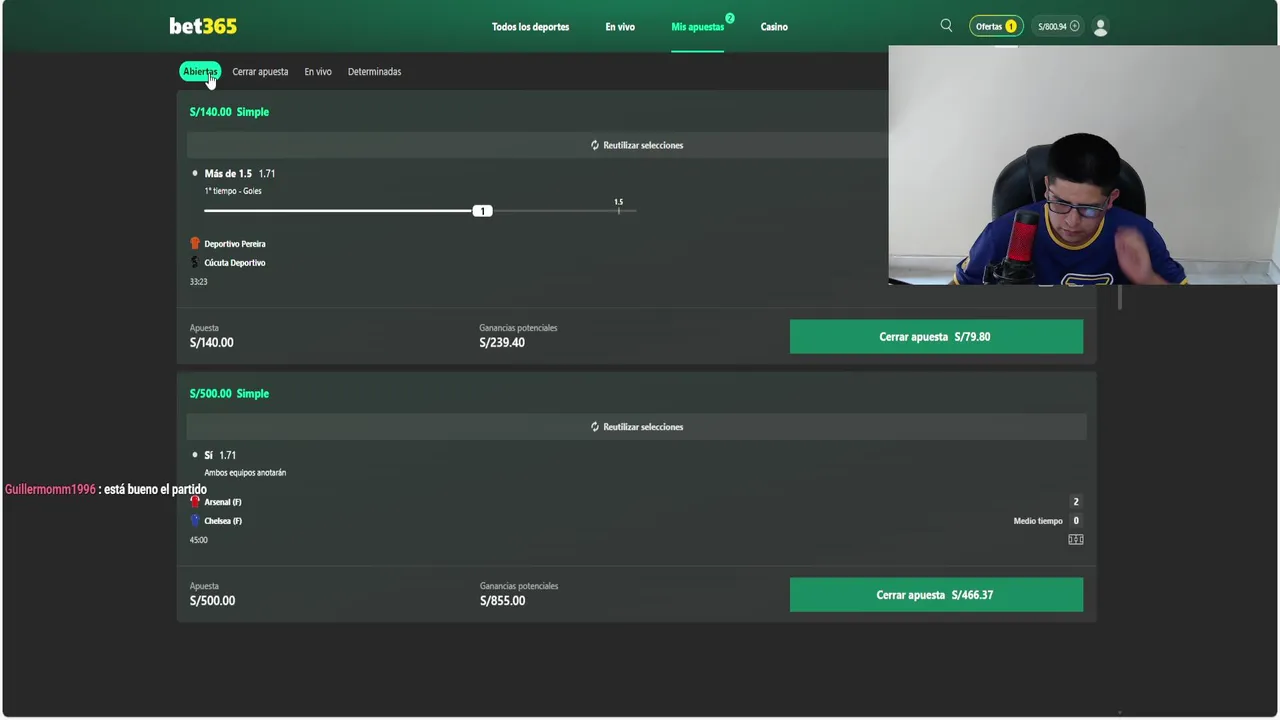The width and height of the screenshot is (1280, 720).
Task: Open the Ofertas button
Action: [996, 27]
